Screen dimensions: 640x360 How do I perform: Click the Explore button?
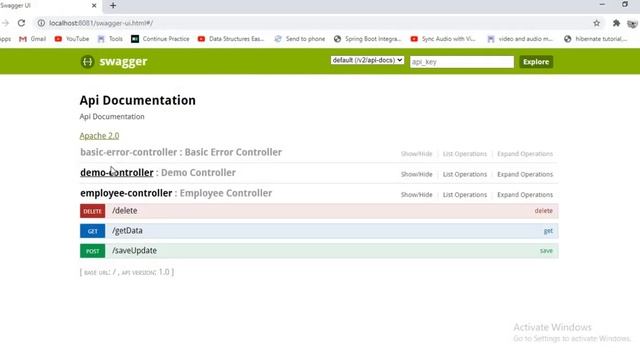[x=536, y=62]
